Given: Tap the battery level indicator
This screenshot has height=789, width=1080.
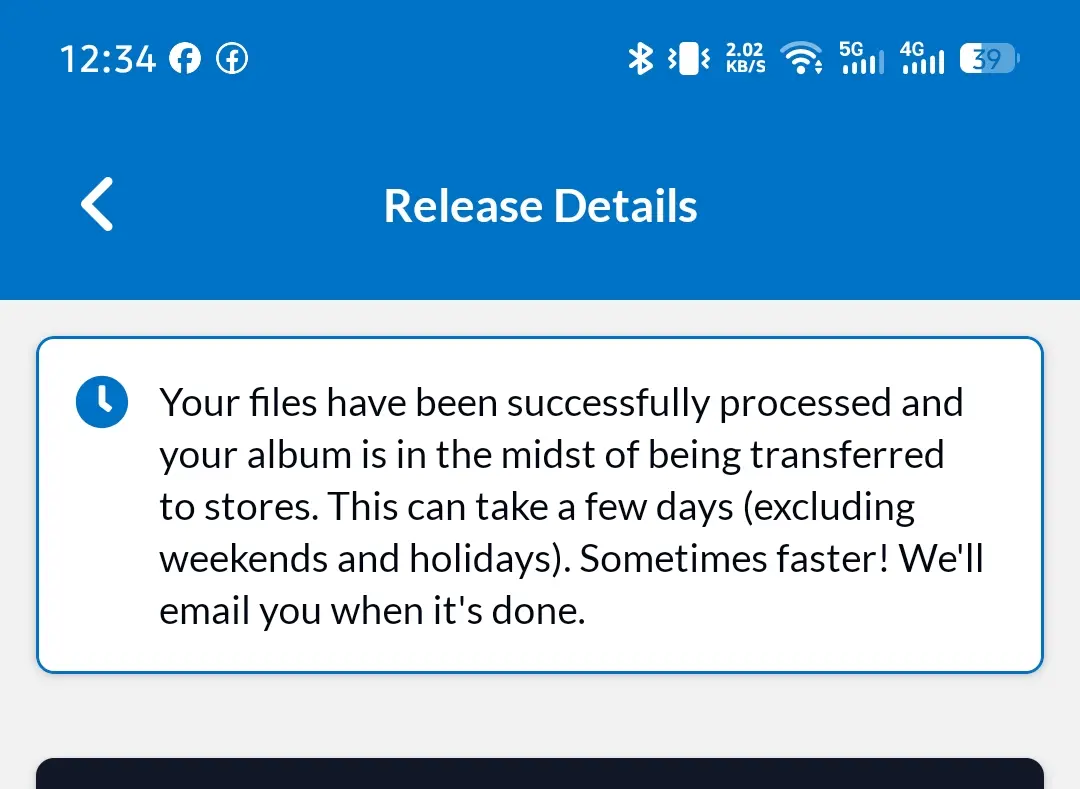Looking at the screenshot, I should (x=990, y=59).
